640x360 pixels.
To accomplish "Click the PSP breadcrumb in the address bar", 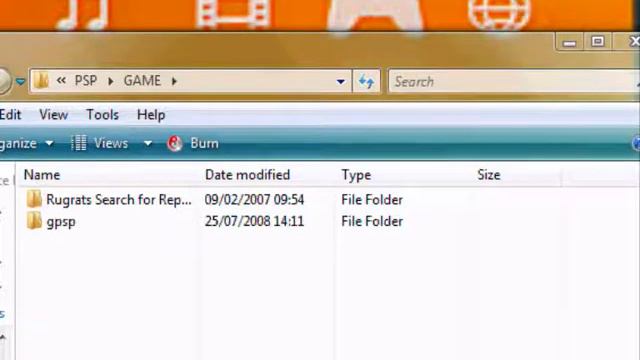I will (x=86, y=80).
